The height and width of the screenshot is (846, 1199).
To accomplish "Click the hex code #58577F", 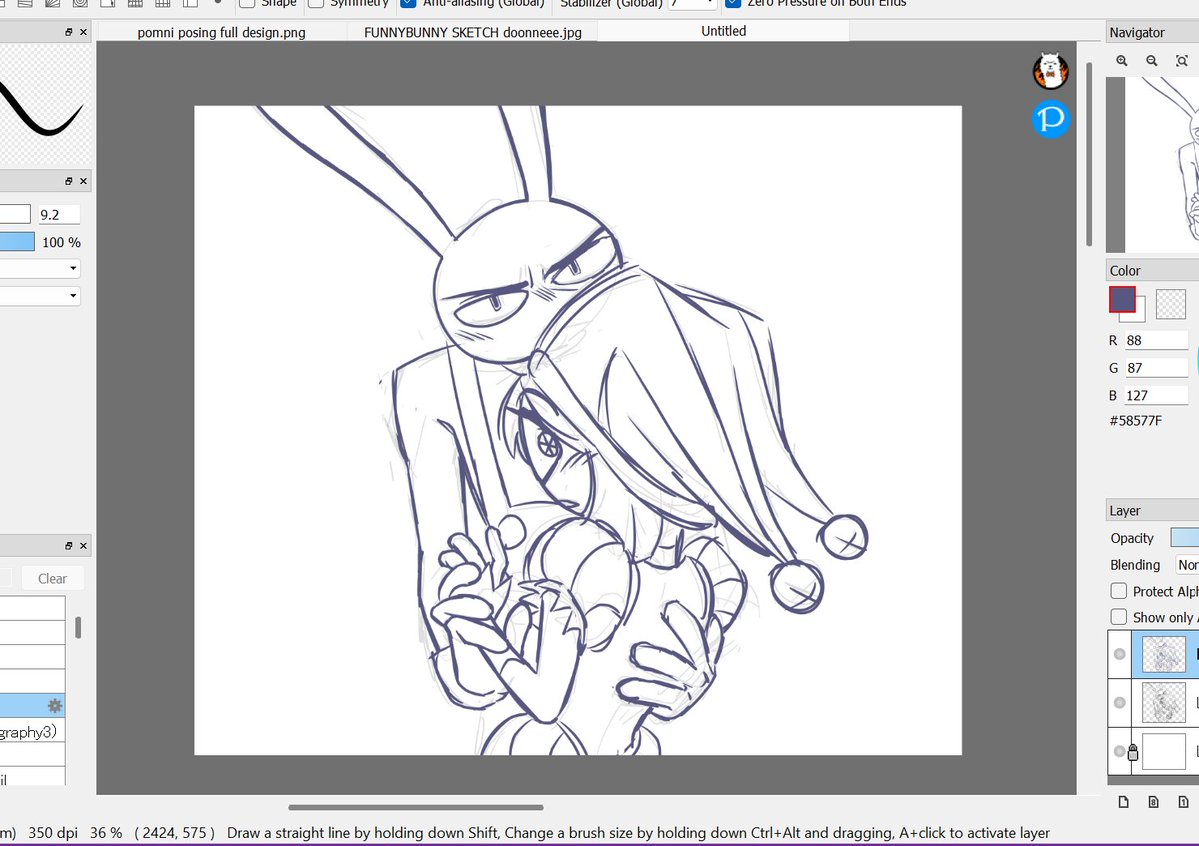I will (x=1136, y=421).
